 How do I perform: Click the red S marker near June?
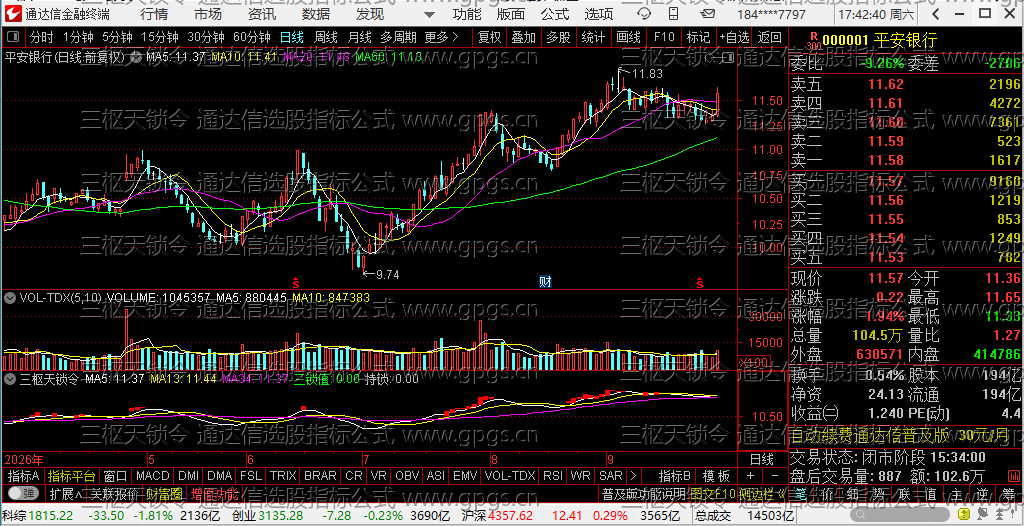pos(295,282)
